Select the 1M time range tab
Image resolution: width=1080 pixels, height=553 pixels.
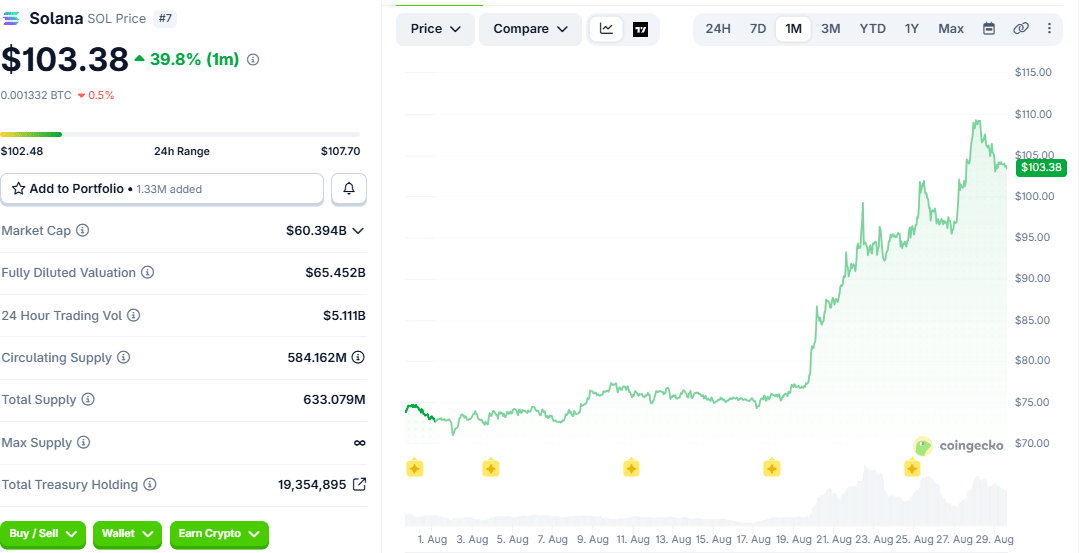(793, 29)
